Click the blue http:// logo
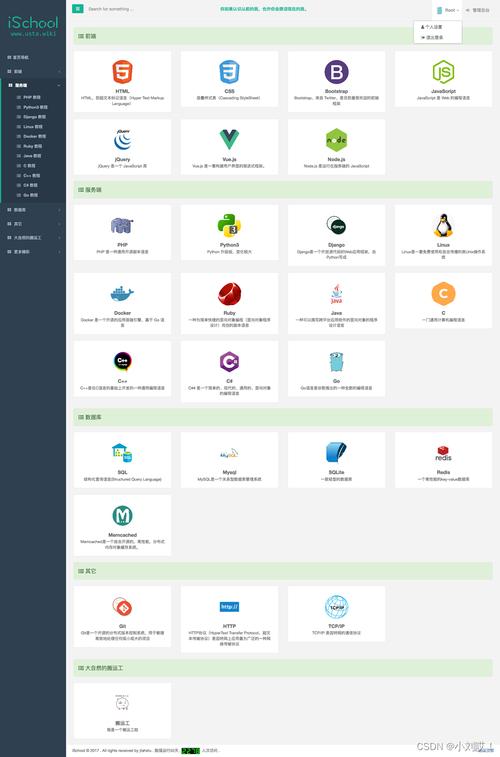Screen dimensions: 500x757 point(229,607)
